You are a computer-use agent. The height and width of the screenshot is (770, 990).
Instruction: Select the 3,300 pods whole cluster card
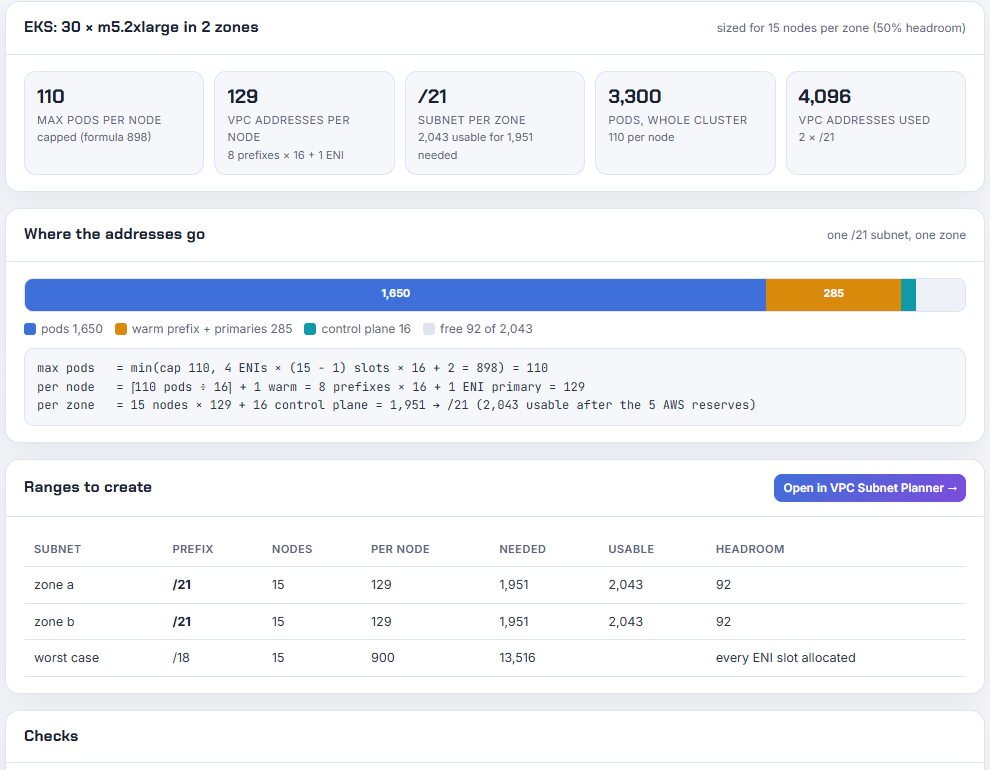click(x=685, y=123)
